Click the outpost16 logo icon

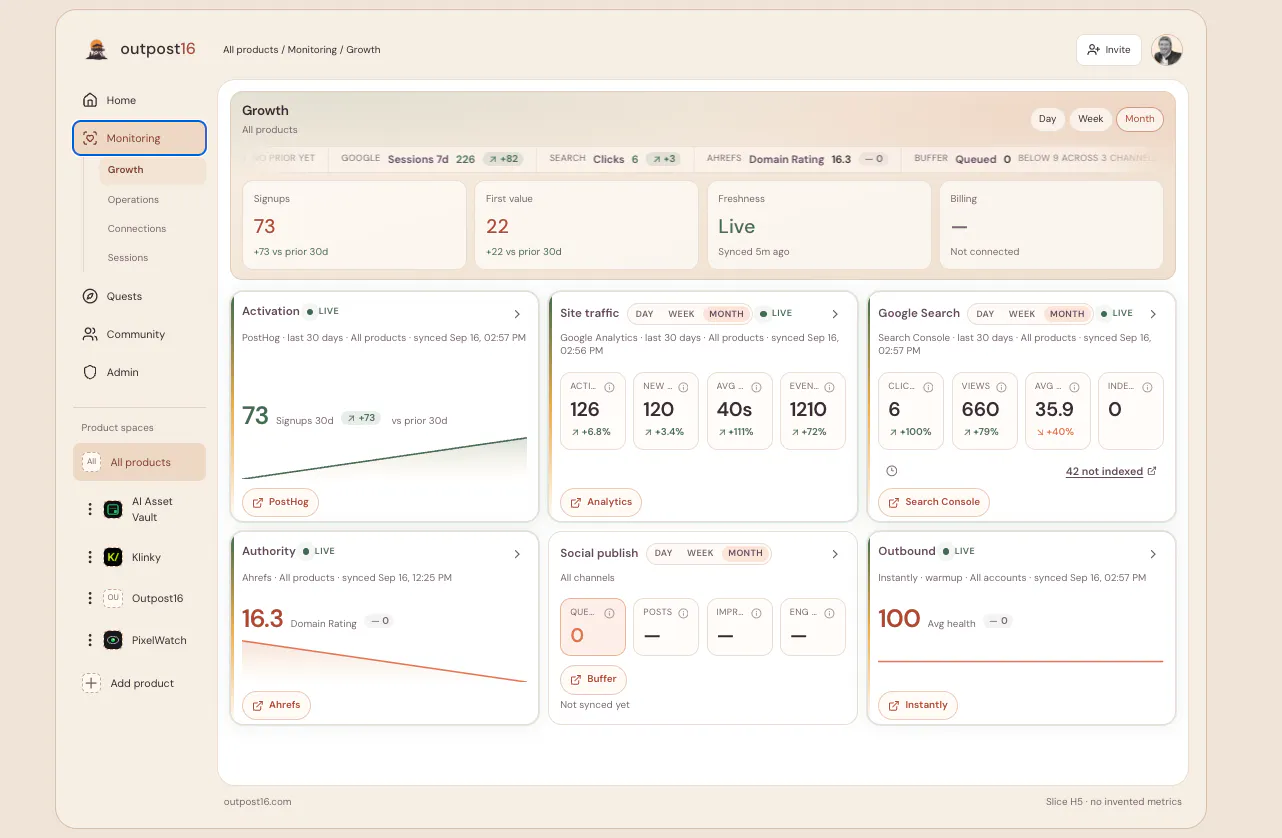point(97,49)
